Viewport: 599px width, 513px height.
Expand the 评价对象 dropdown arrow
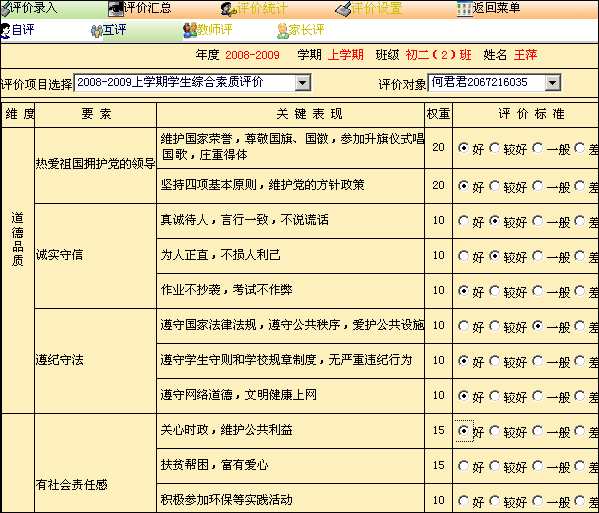(553, 83)
